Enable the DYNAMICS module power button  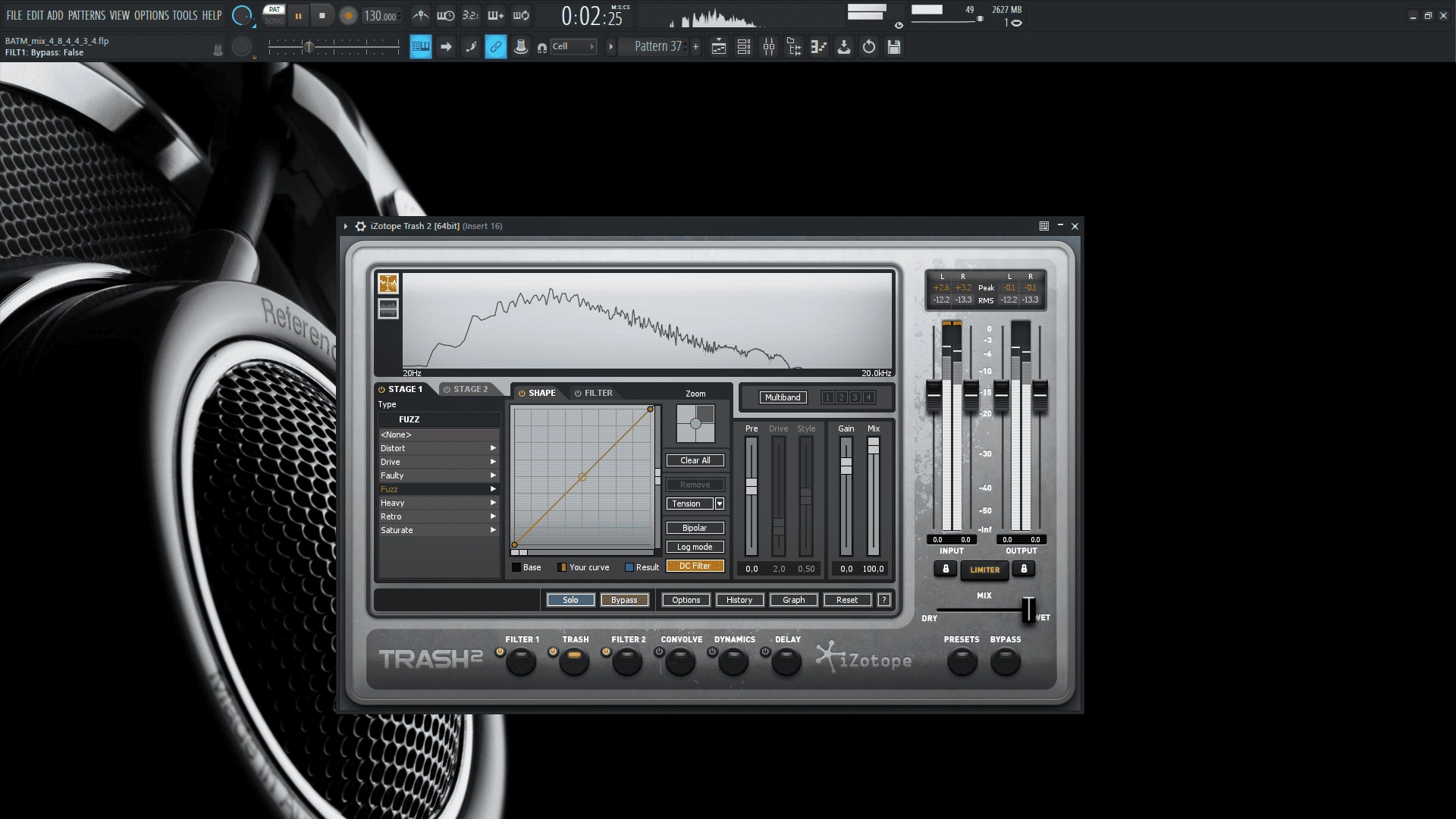tap(712, 651)
